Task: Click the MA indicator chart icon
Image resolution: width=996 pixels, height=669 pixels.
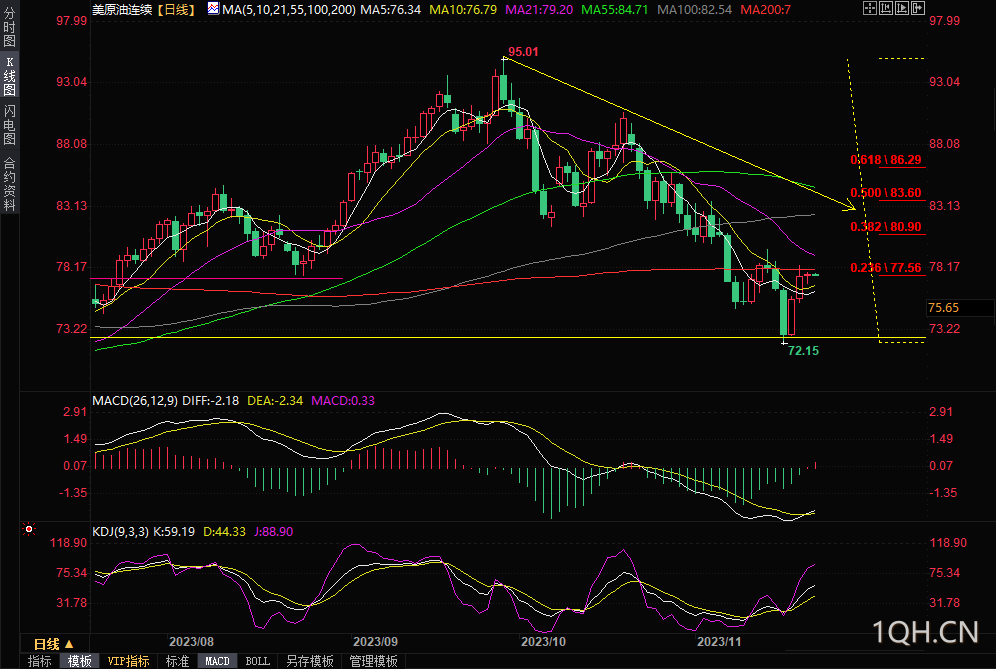Action: click(x=214, y=8)
